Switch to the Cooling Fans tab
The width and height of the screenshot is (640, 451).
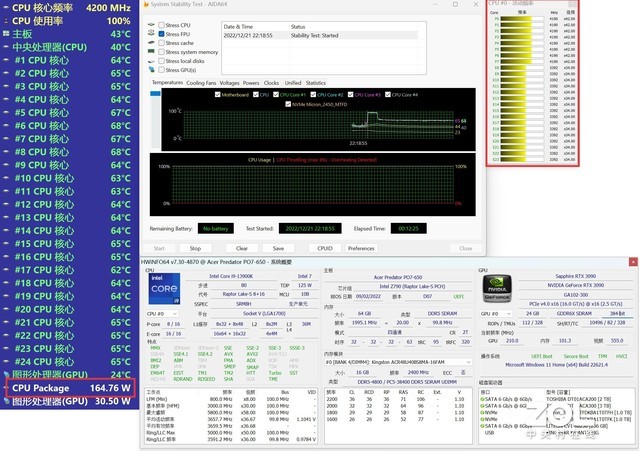[x=201, y=83]
